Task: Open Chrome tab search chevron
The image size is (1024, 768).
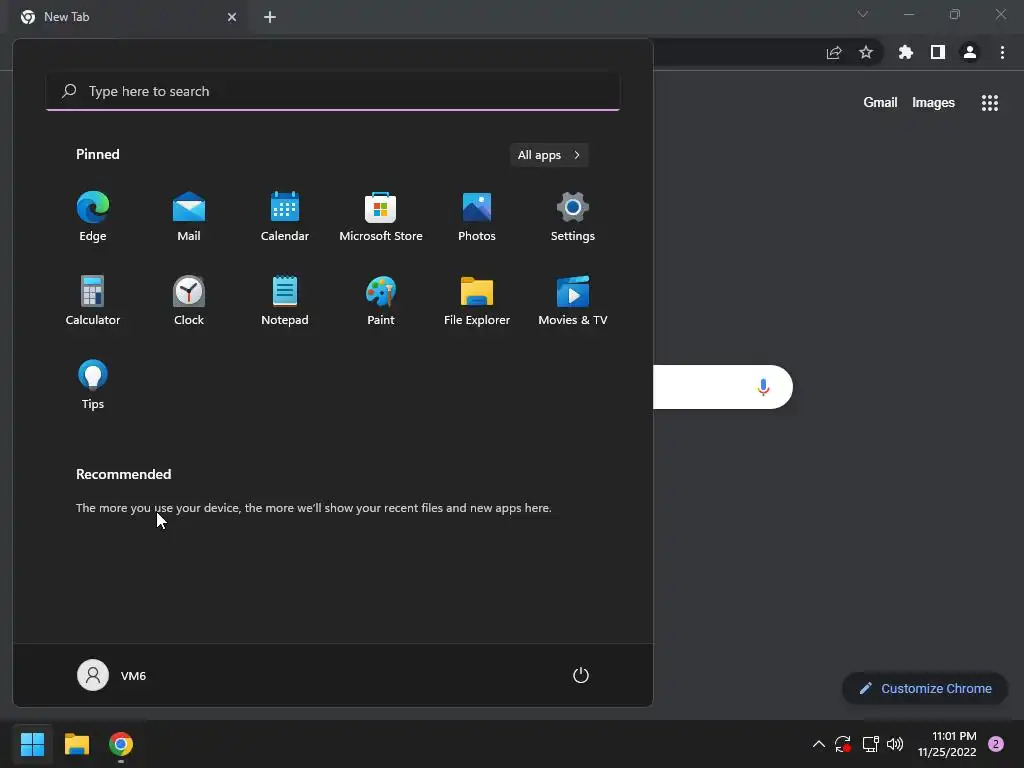Action: pyautogui.click(x=863, y=14)
